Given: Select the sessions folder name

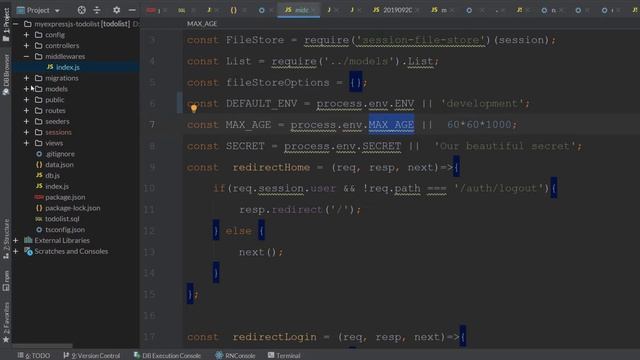Looking at the screenshot, I should [x=58, y=132].
